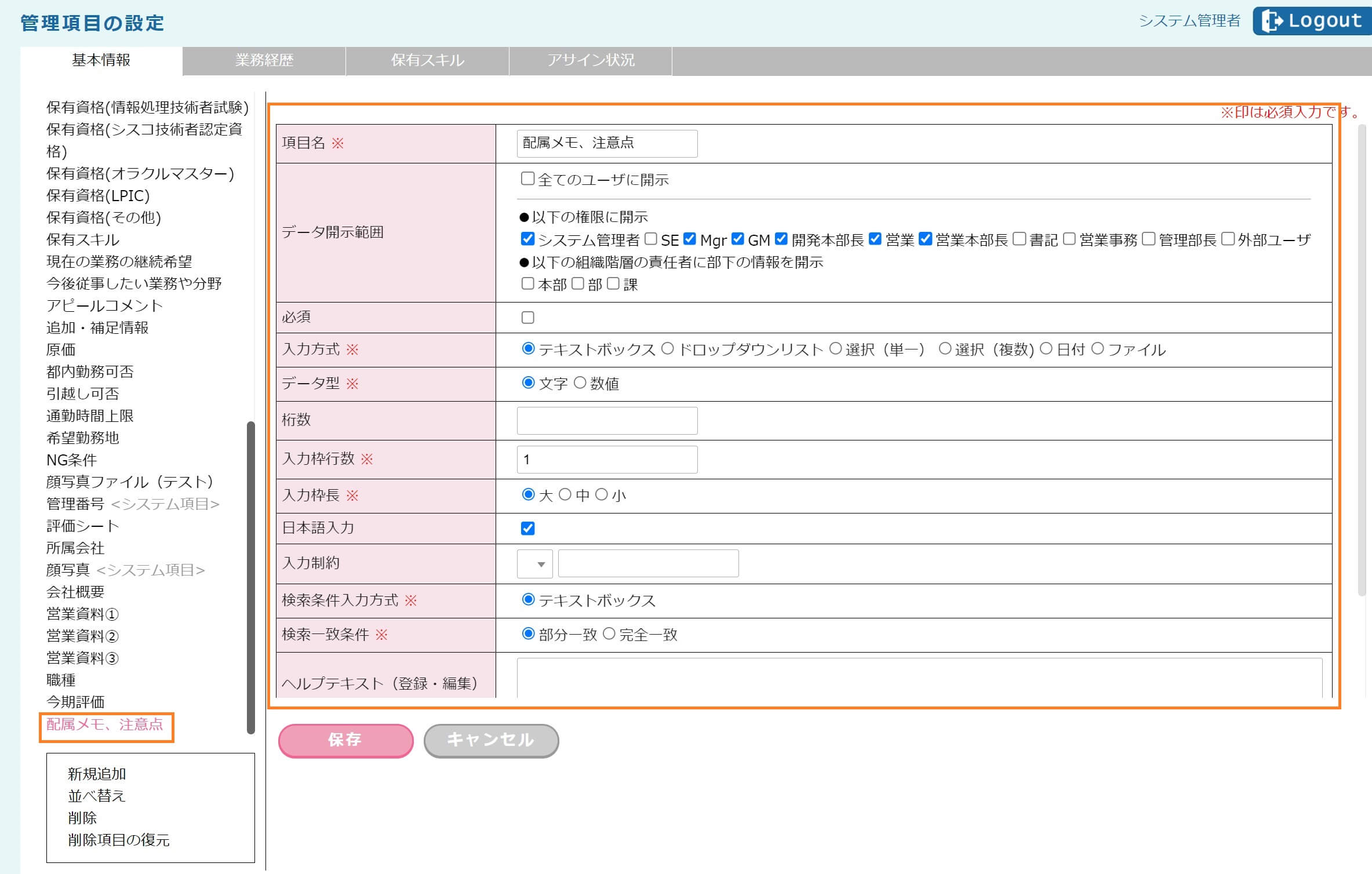Go to アサイン状況 tab
The image size is (1372, 874).
(x=591, y=60)
